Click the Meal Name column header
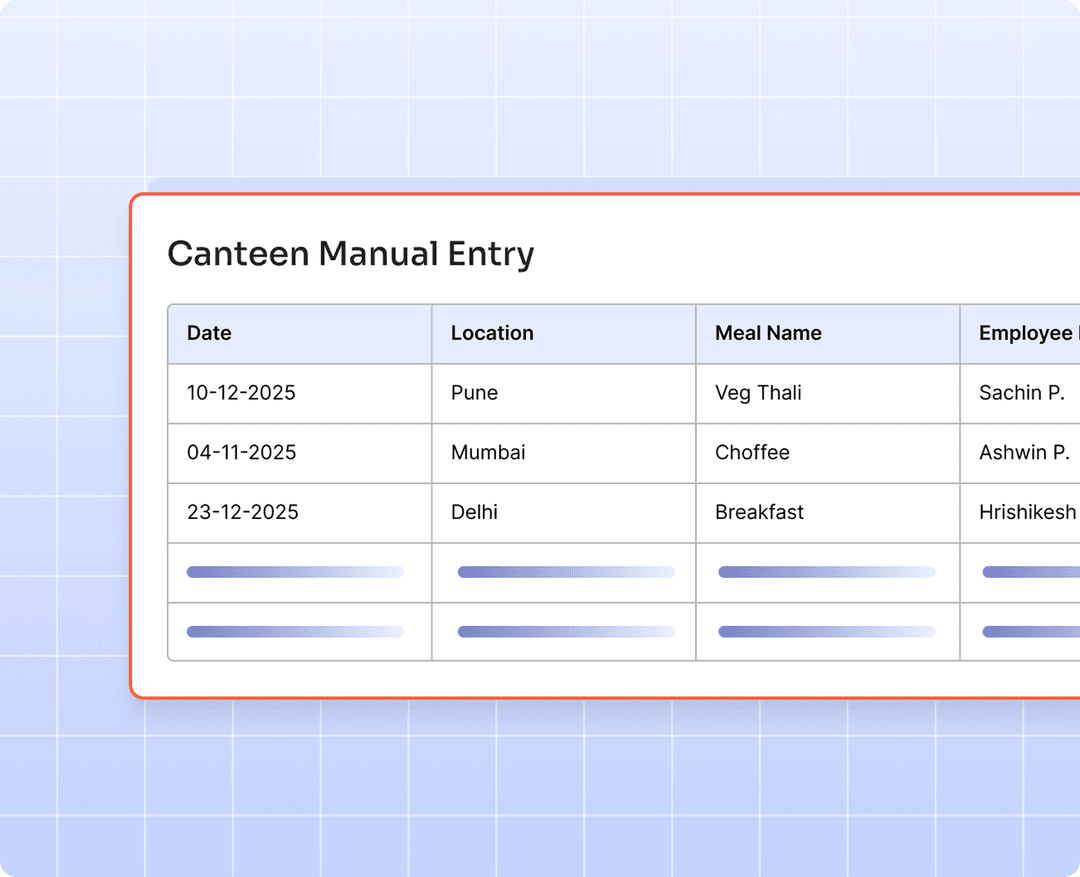This screenshot has width=1080, height=877. 827,333
